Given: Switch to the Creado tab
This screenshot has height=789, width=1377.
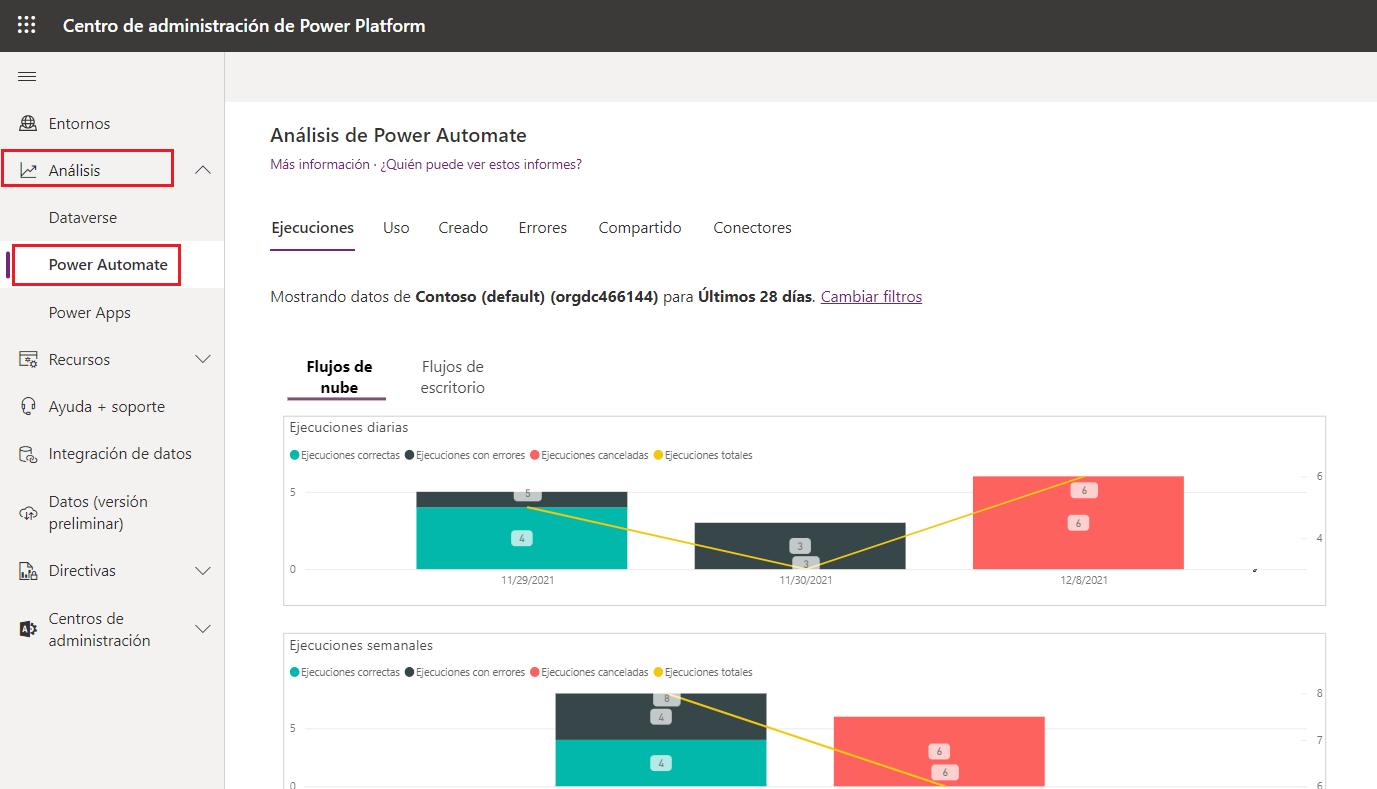Looking at the screenshot, I should [x=463, y=228].
